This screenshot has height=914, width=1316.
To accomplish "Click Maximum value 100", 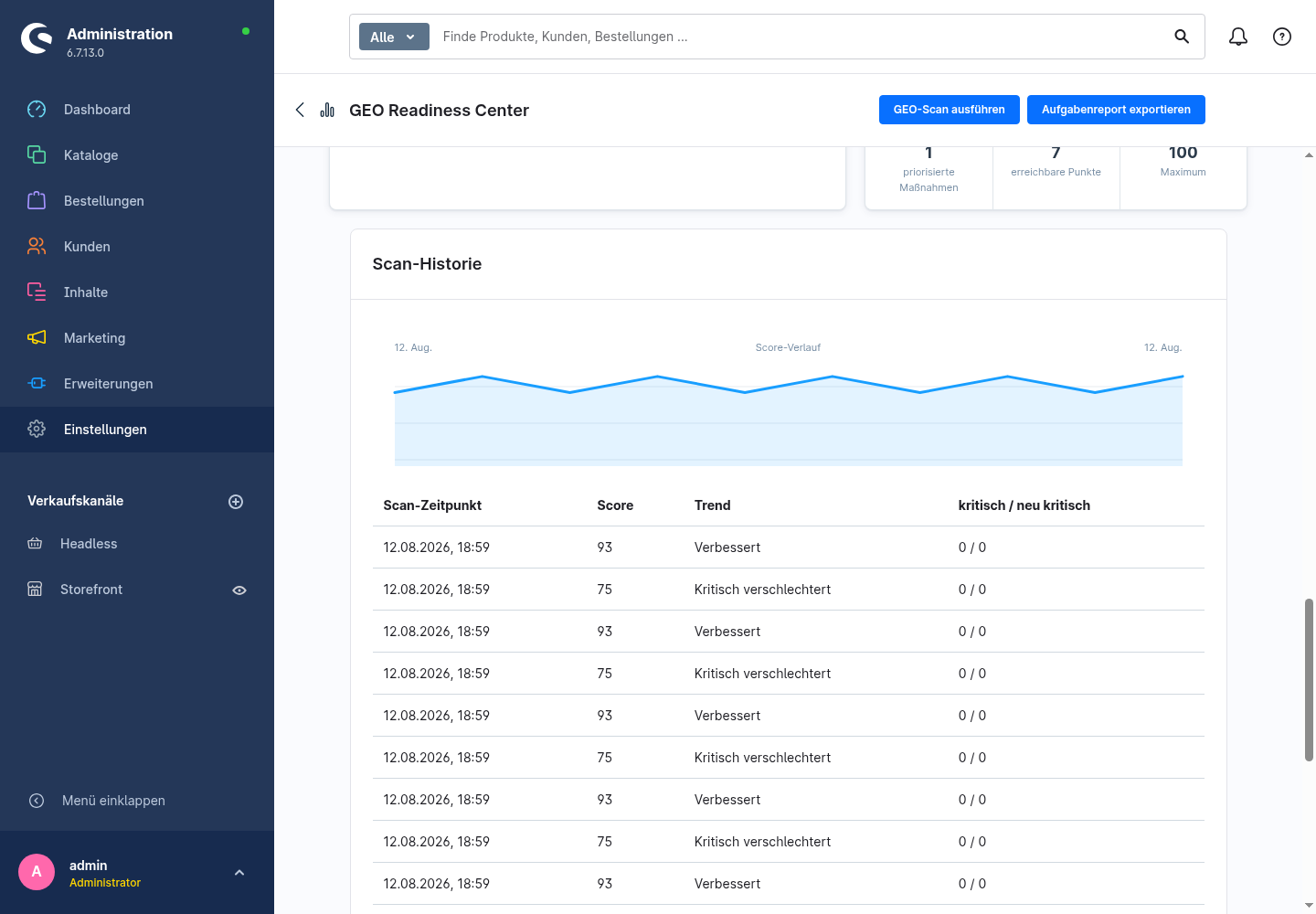I will point(1183,153).
